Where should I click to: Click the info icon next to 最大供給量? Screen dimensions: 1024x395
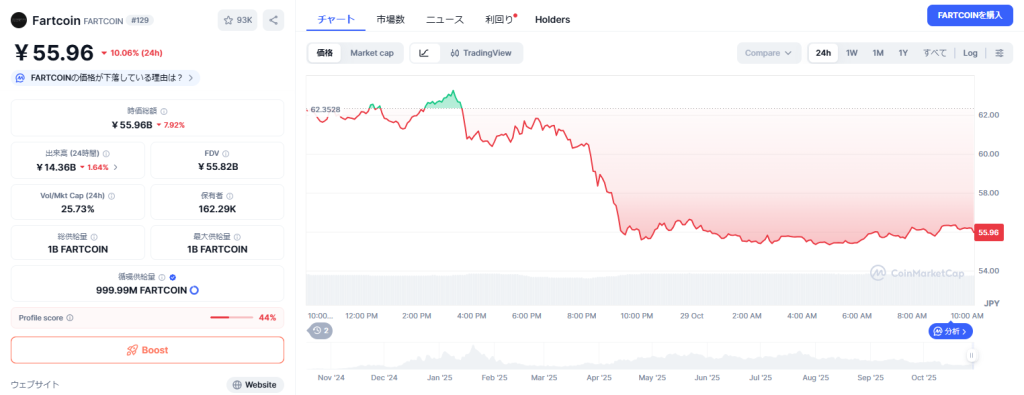[236, 237]
